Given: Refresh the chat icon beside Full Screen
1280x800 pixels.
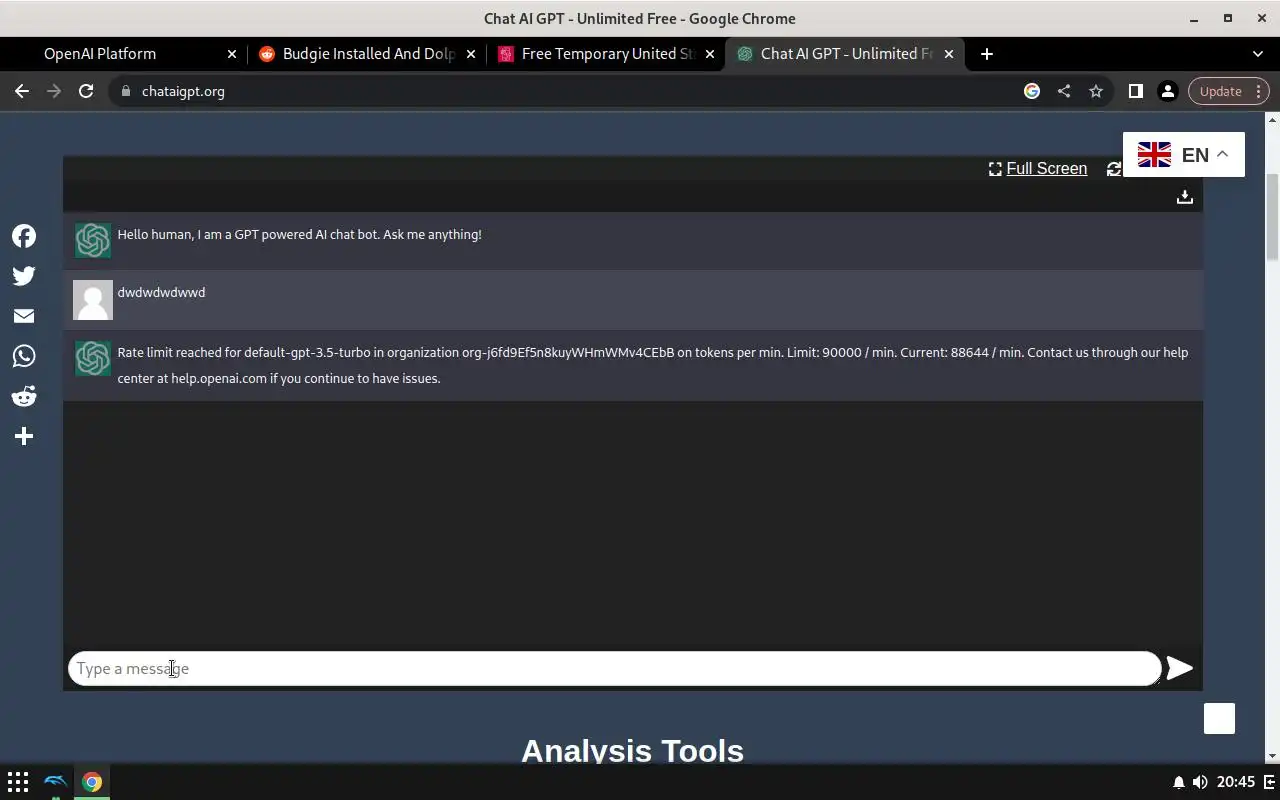Looking at the screenshot, I should 1114,169.
